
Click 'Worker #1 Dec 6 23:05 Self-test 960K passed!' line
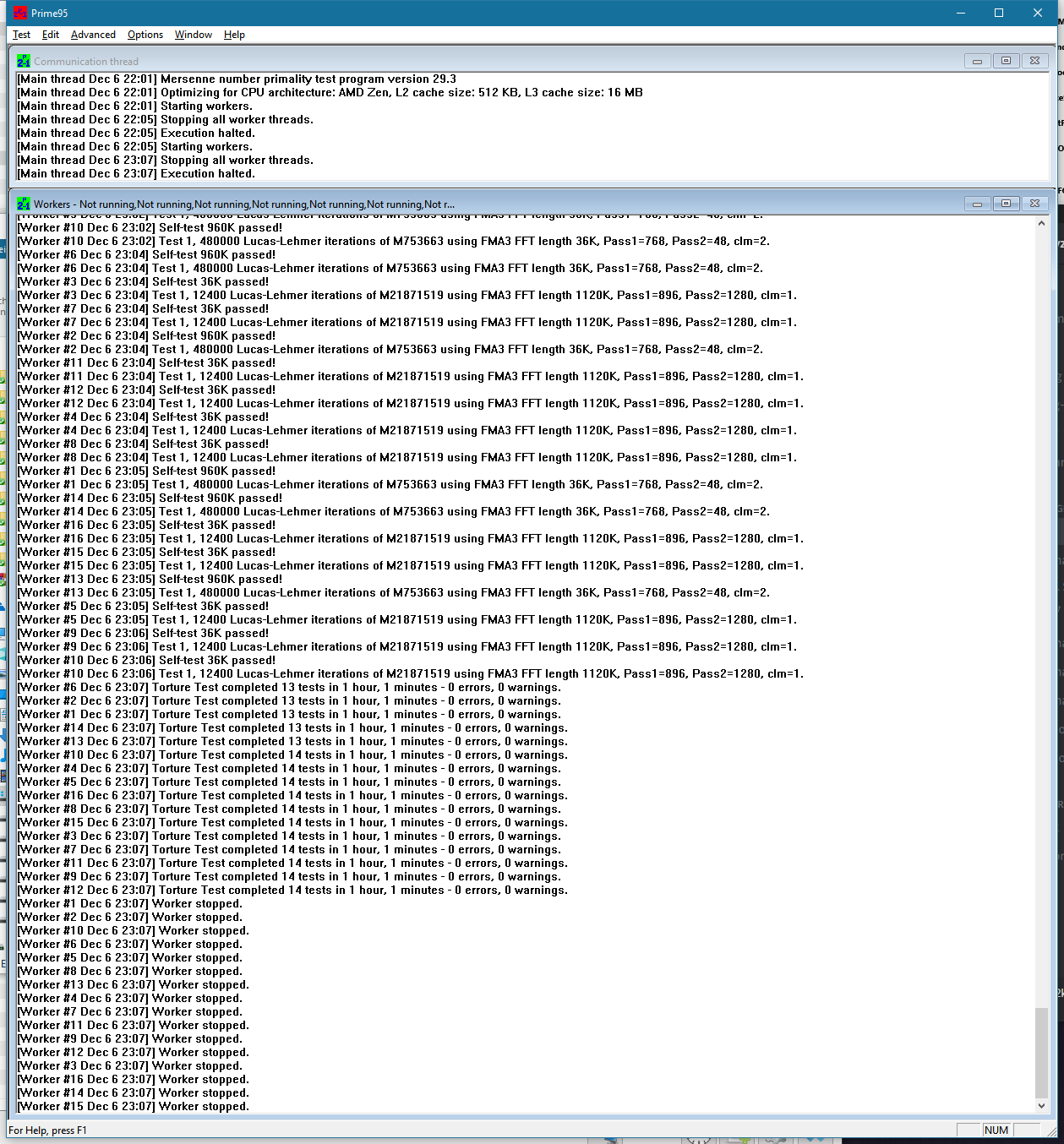click(x=146, y=471)
